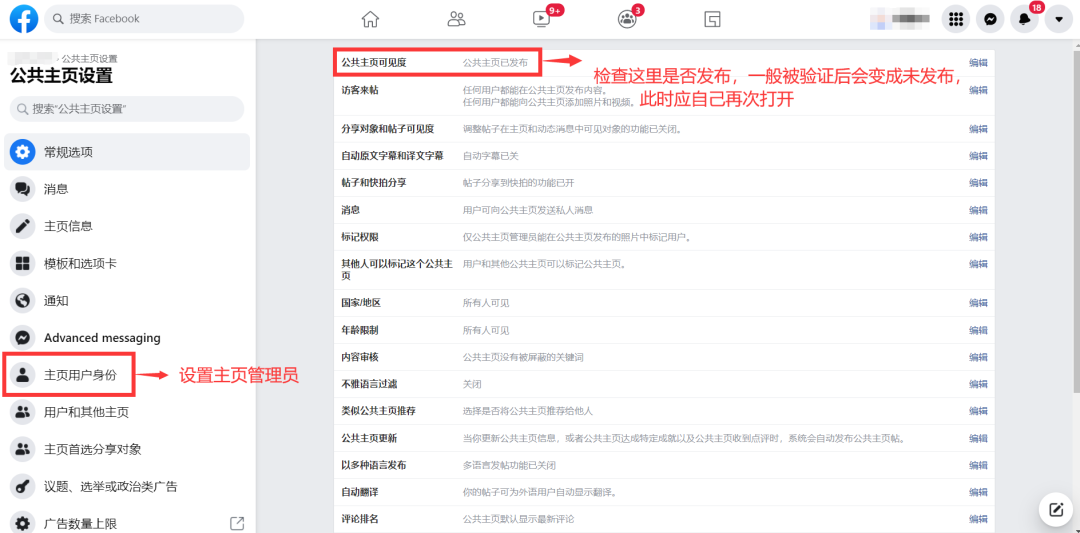Click the pencil icon beside 主页信息
Viewport: 1080px width, 533px height.
[23, 226]
